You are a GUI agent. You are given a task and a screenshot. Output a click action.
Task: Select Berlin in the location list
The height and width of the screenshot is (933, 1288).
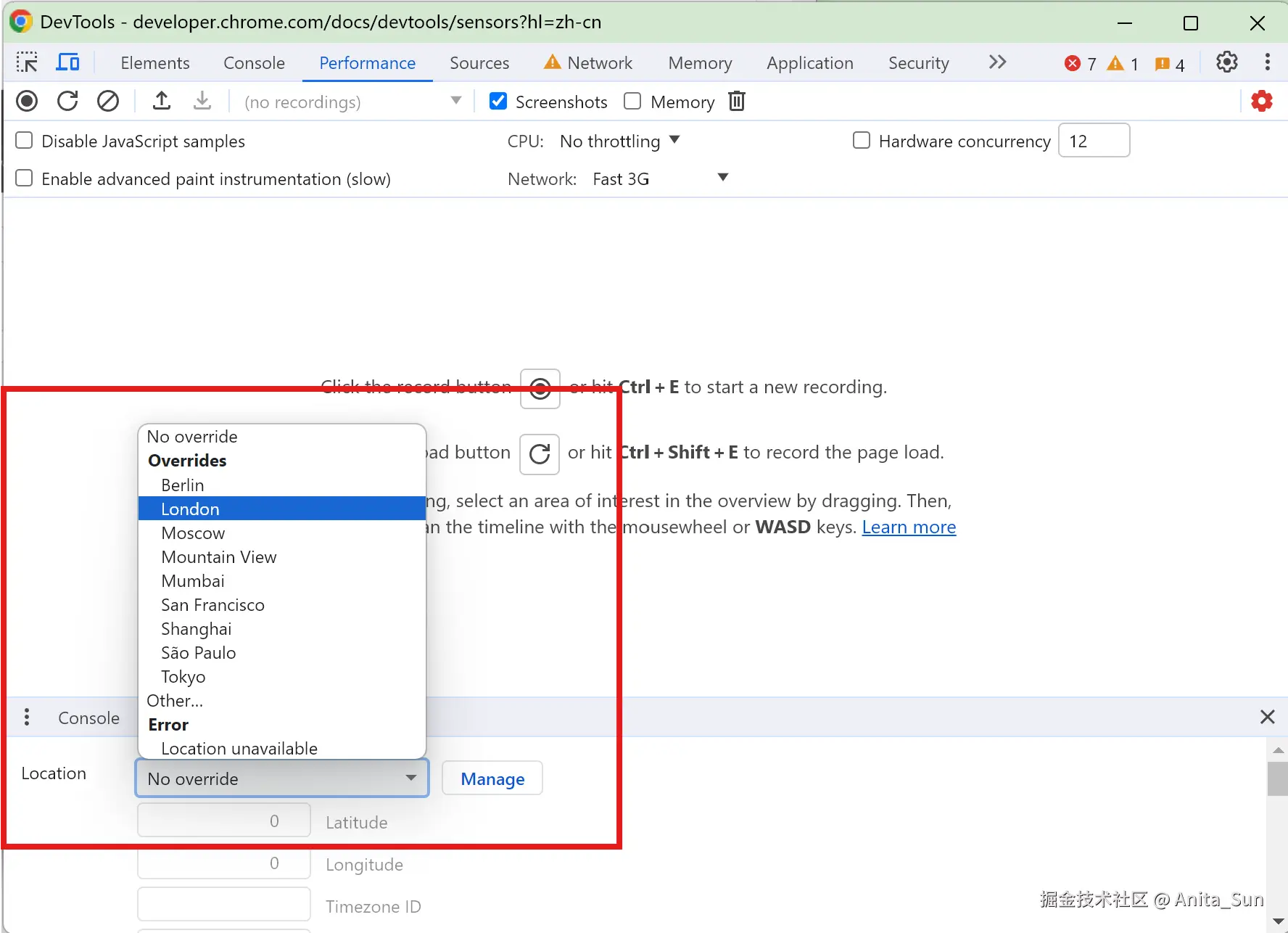[281, 485]
